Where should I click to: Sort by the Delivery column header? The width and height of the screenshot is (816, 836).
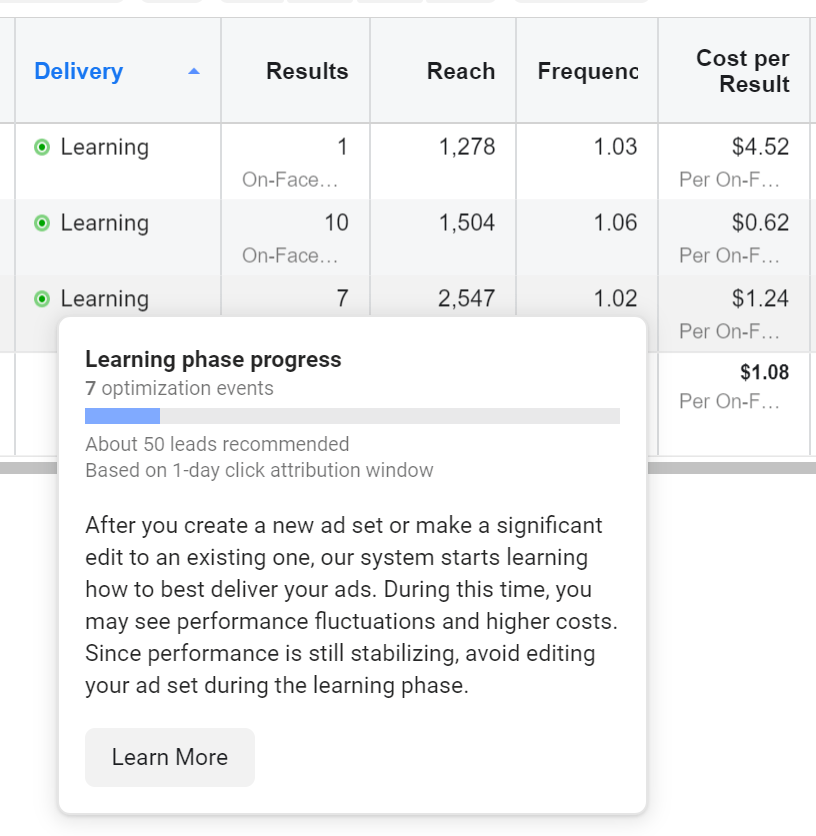point(79,72)
